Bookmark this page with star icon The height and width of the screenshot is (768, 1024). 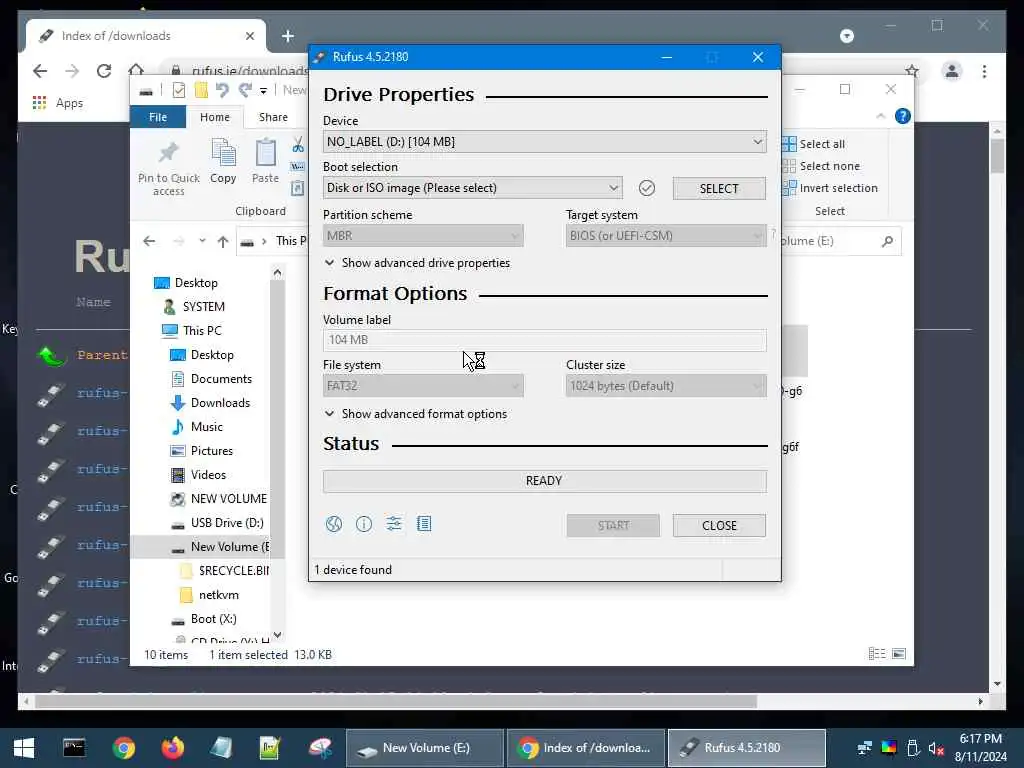pyautogui.click(x=912, y=71)
